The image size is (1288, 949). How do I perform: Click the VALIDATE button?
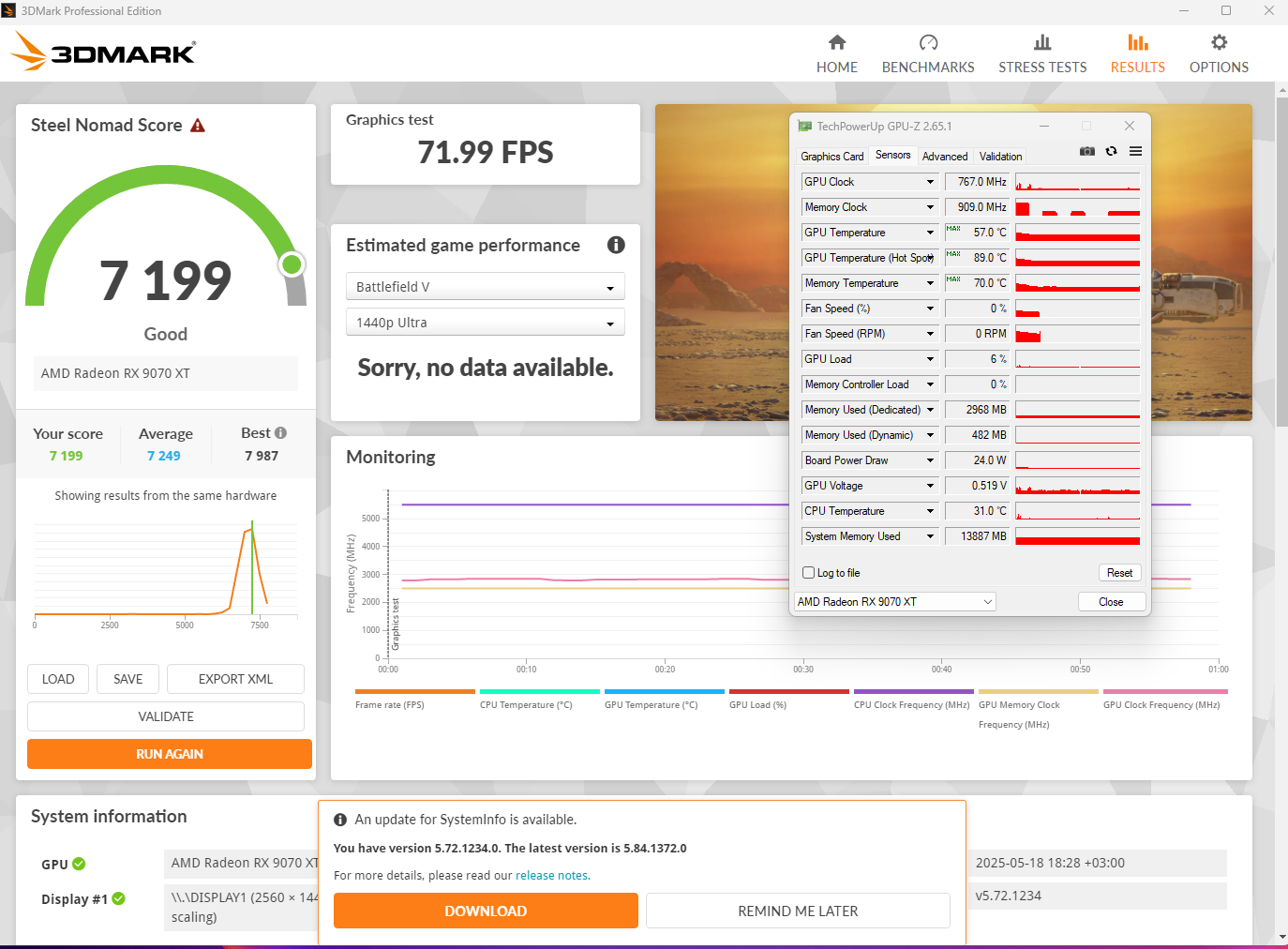tap(166, 716)
